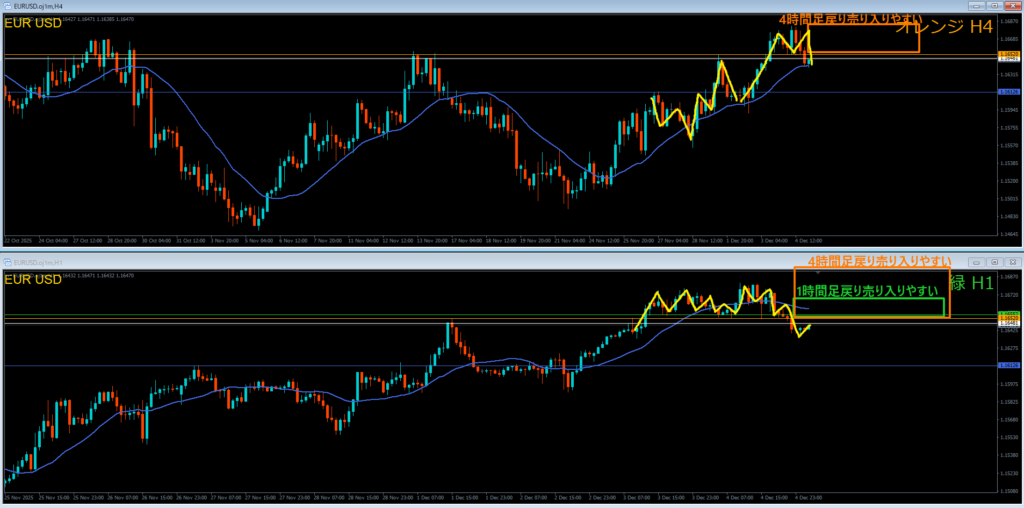Select the 'EUR USD' label on the H4 chart
1024x508 pixels.
click(33, 23)
